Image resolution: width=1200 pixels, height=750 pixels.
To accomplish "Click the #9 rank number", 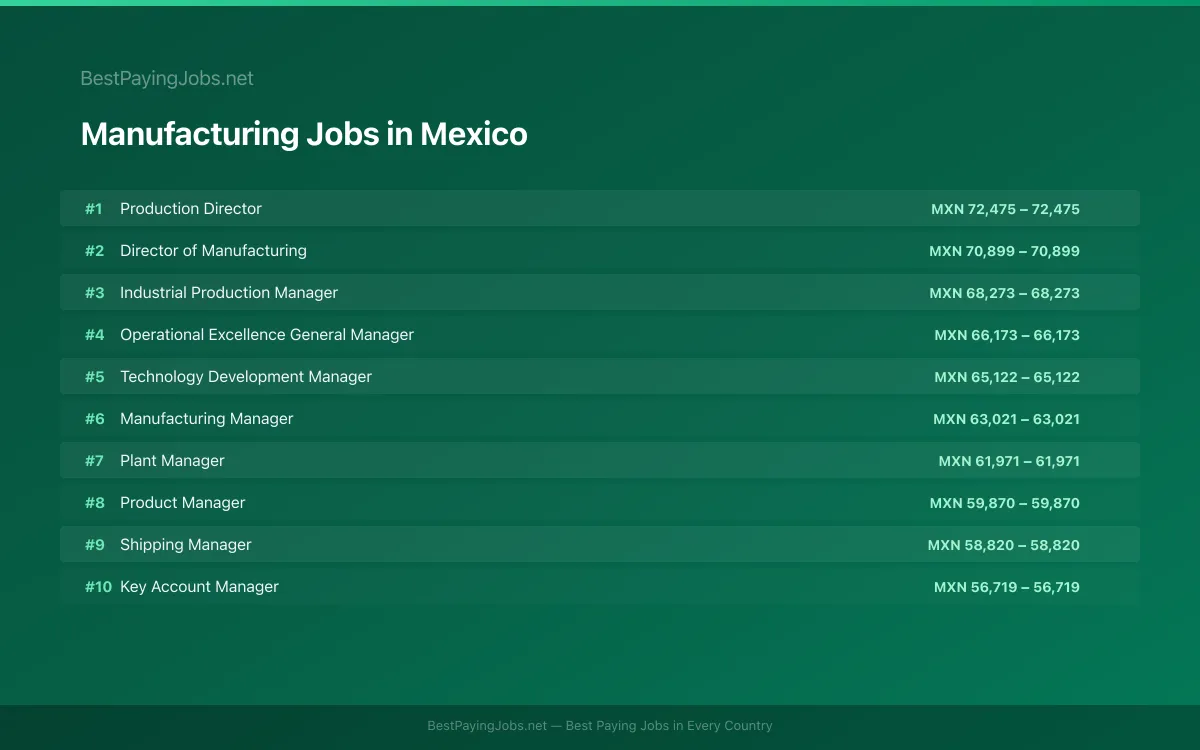I will pos(94,545).
